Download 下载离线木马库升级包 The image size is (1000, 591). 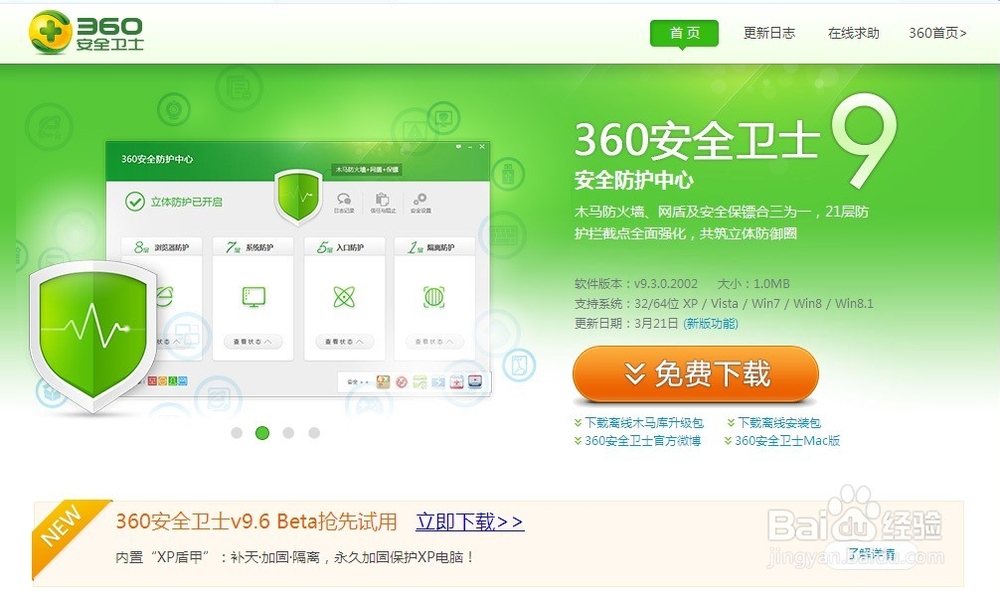(x=644, y=423)
